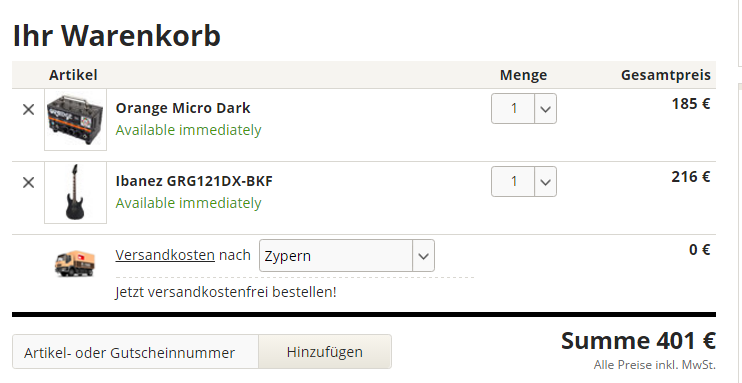This screenshot has width=742, height=383.
Task: Click the delivery truck shipping icon
Action: pyautogui.click(x=74, y=263)
